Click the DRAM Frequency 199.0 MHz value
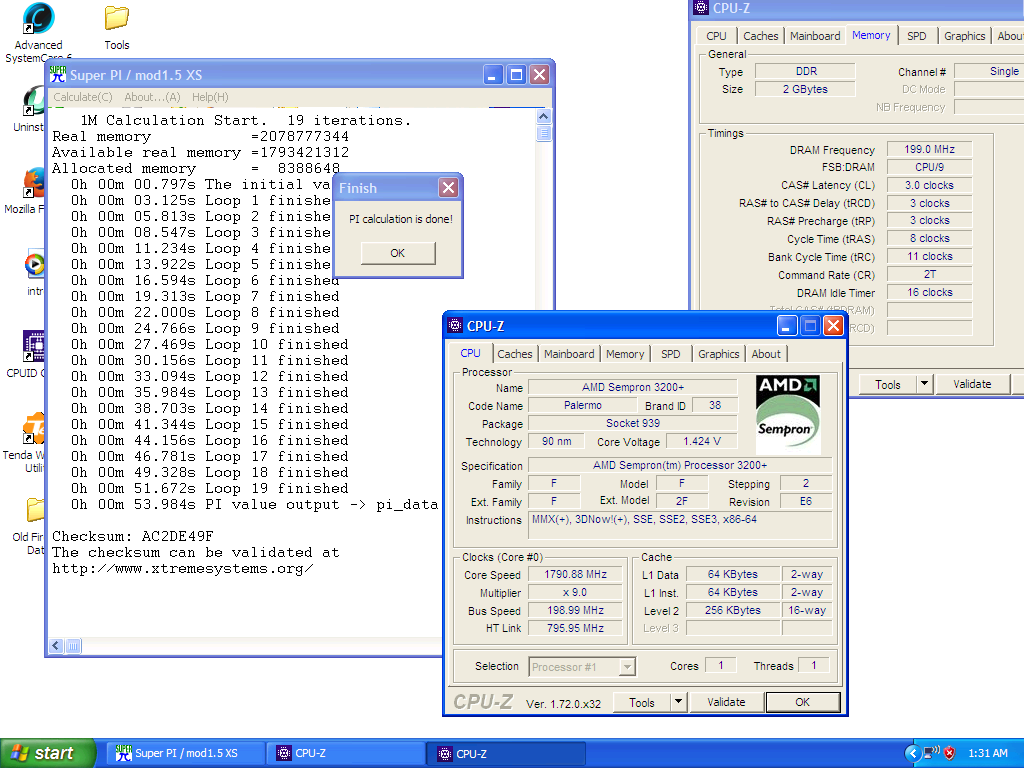This screenshot has width=1024, height=768. (x=929, y=150)
